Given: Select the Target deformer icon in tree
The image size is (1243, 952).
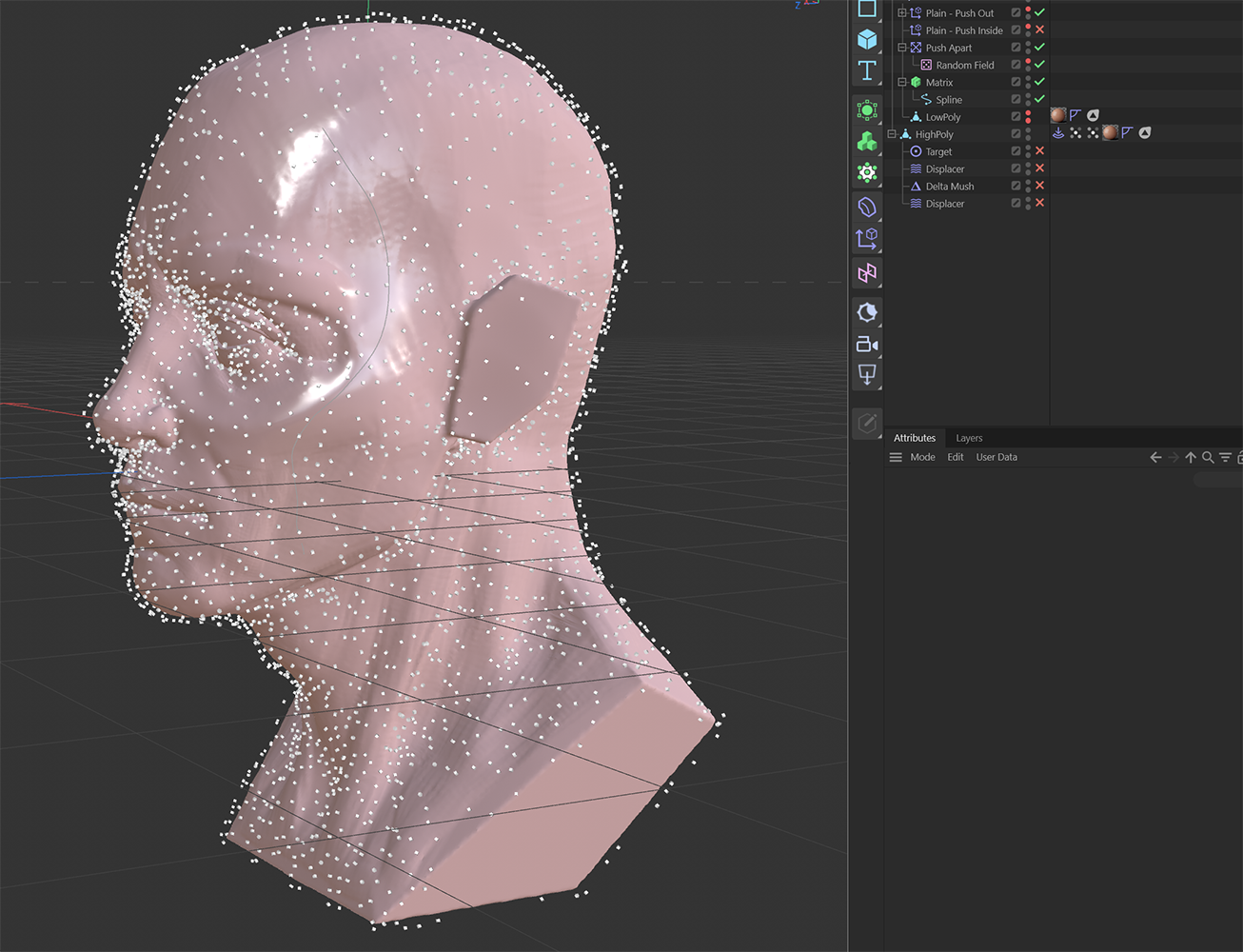Looking at the screenshot, I should [916, 151].
